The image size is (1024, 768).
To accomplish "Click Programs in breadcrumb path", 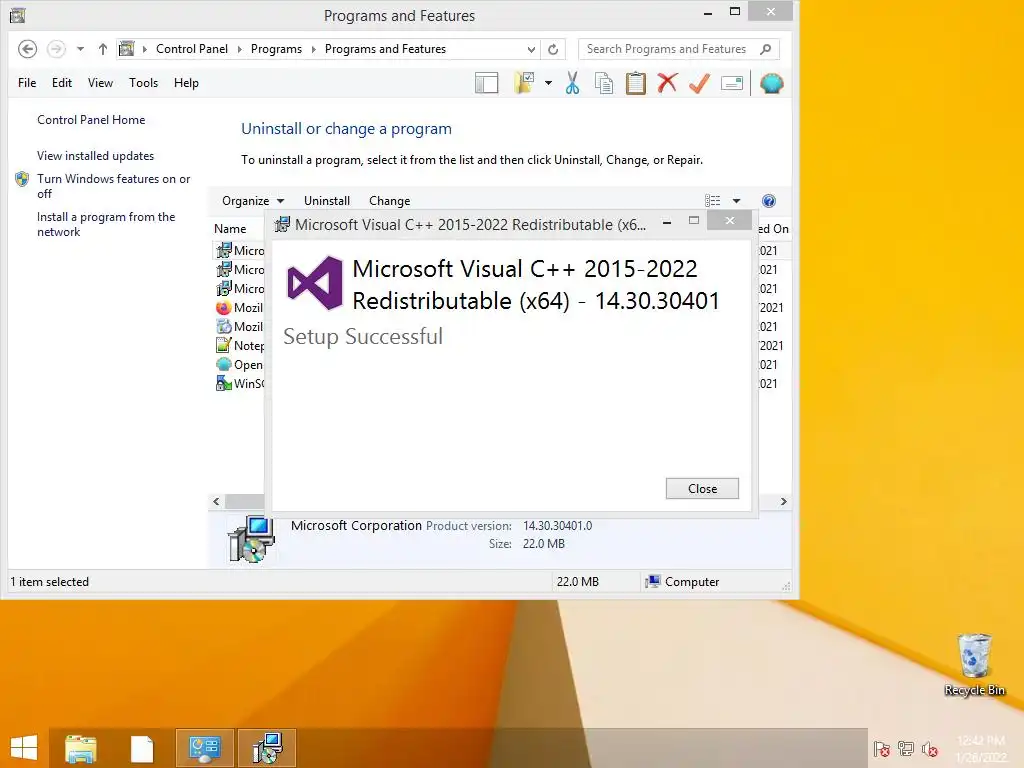I will tap(276, 49).
